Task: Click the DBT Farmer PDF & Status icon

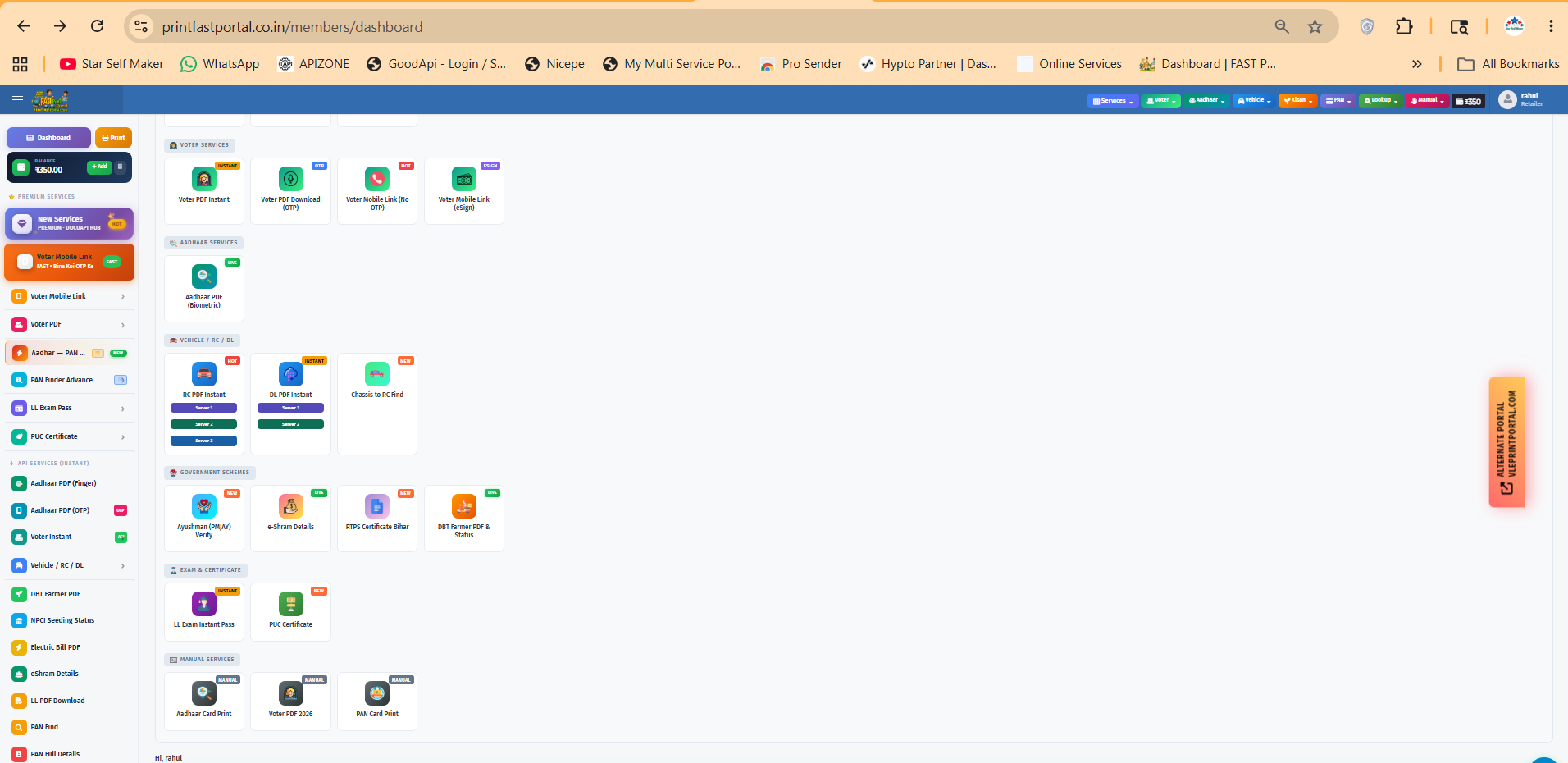Action: coord(464,506)
